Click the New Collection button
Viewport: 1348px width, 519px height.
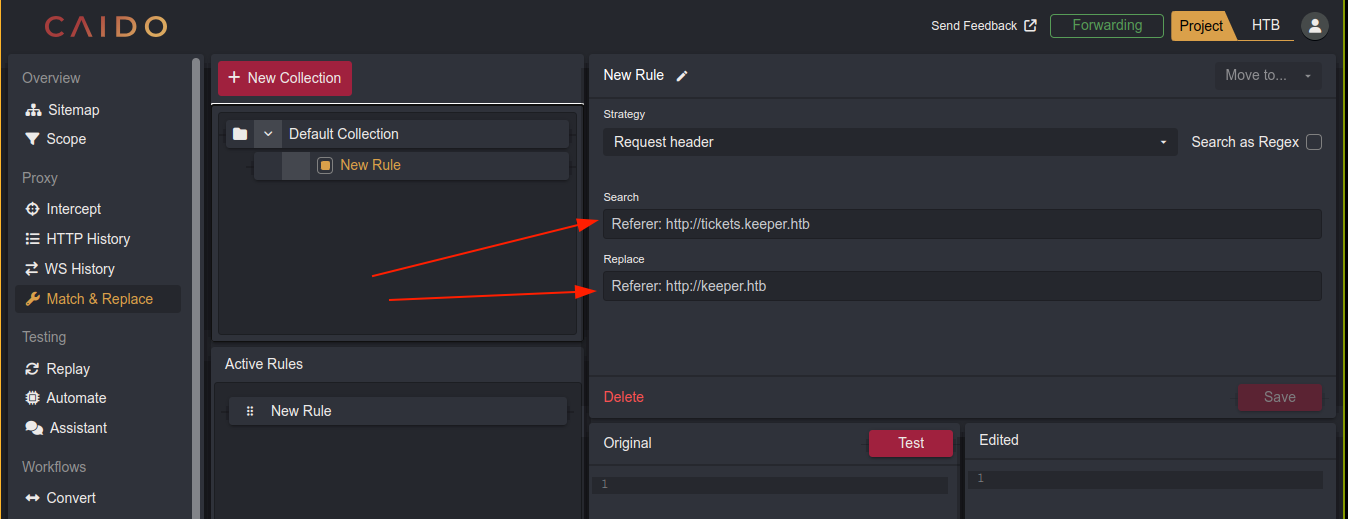click(x=285, y=78)
